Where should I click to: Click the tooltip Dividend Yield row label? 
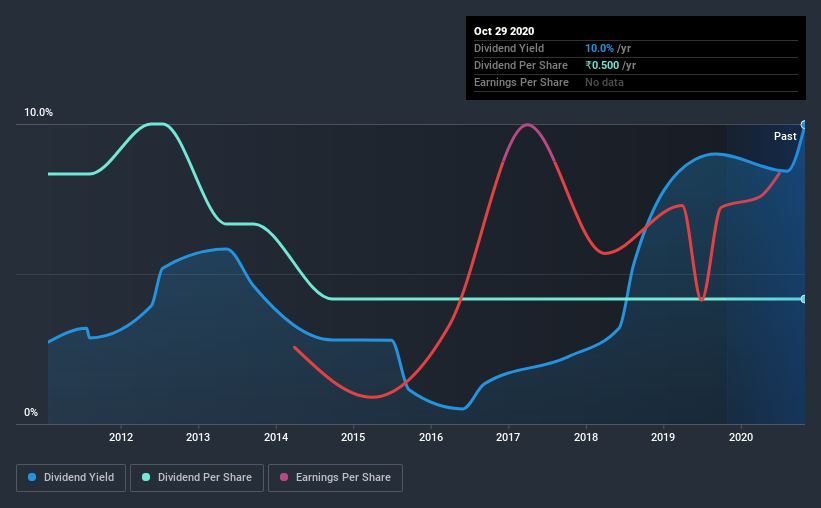pos(509,48)
